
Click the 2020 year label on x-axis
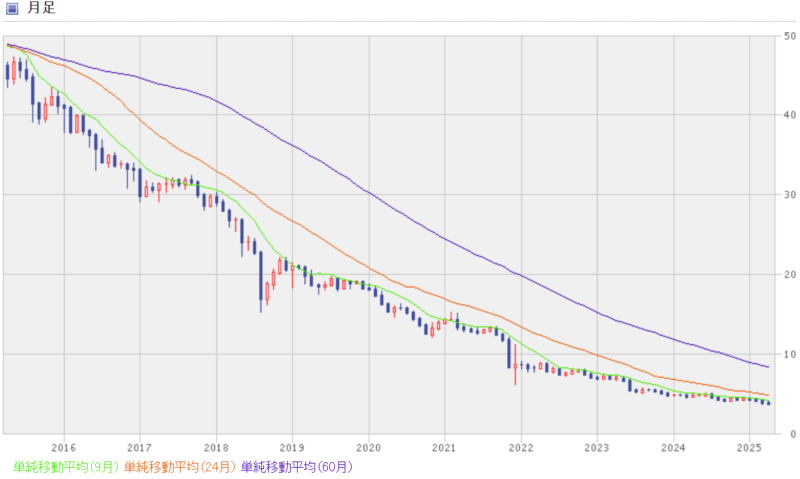coord(368,446)
